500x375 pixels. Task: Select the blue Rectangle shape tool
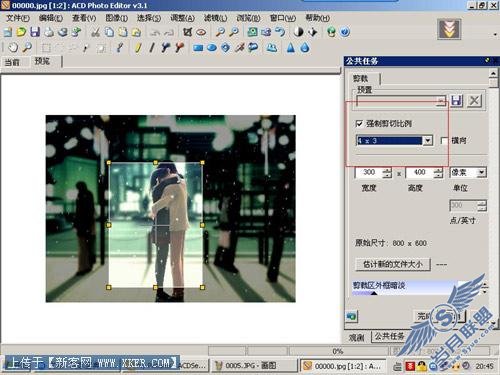[x=198, y=48]
